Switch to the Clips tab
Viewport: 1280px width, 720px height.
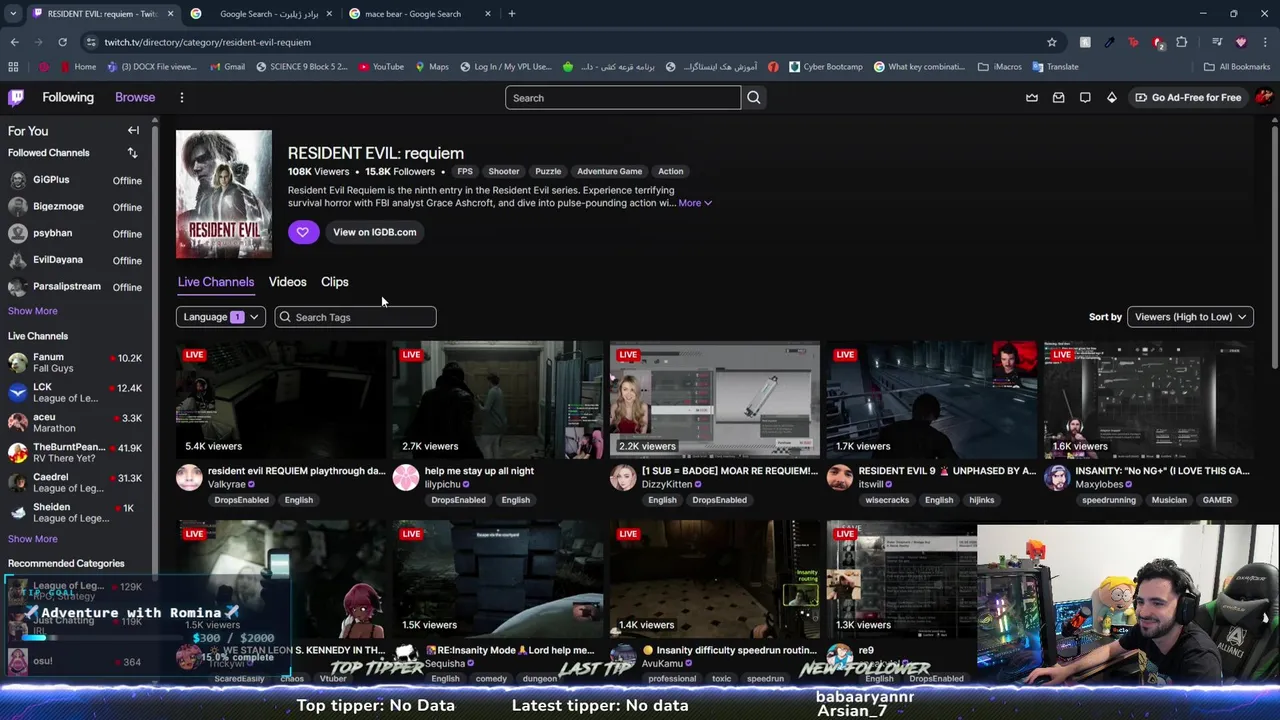[x=335, y=282]
